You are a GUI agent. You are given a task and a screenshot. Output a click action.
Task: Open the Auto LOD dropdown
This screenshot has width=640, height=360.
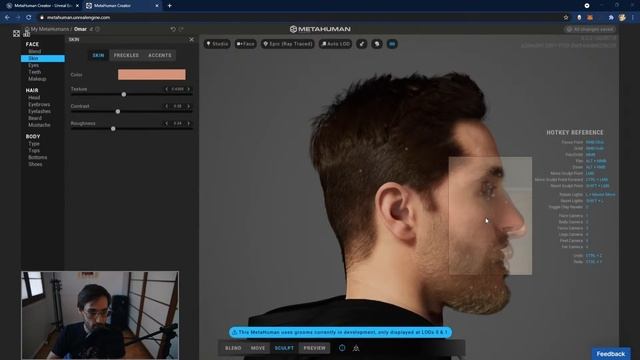coord(336,44)
